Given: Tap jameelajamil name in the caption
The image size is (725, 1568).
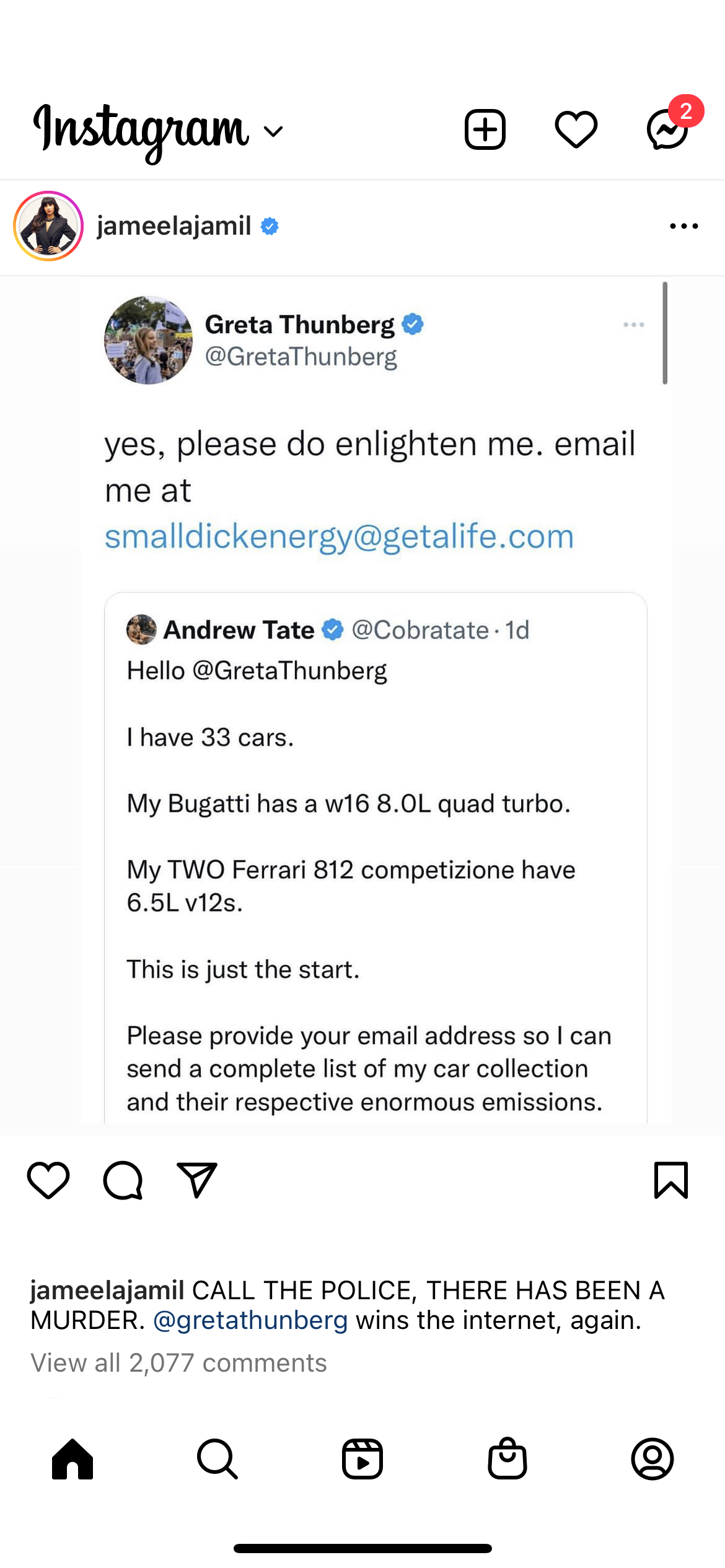Looking at the screenshot, I should 107,1291.
